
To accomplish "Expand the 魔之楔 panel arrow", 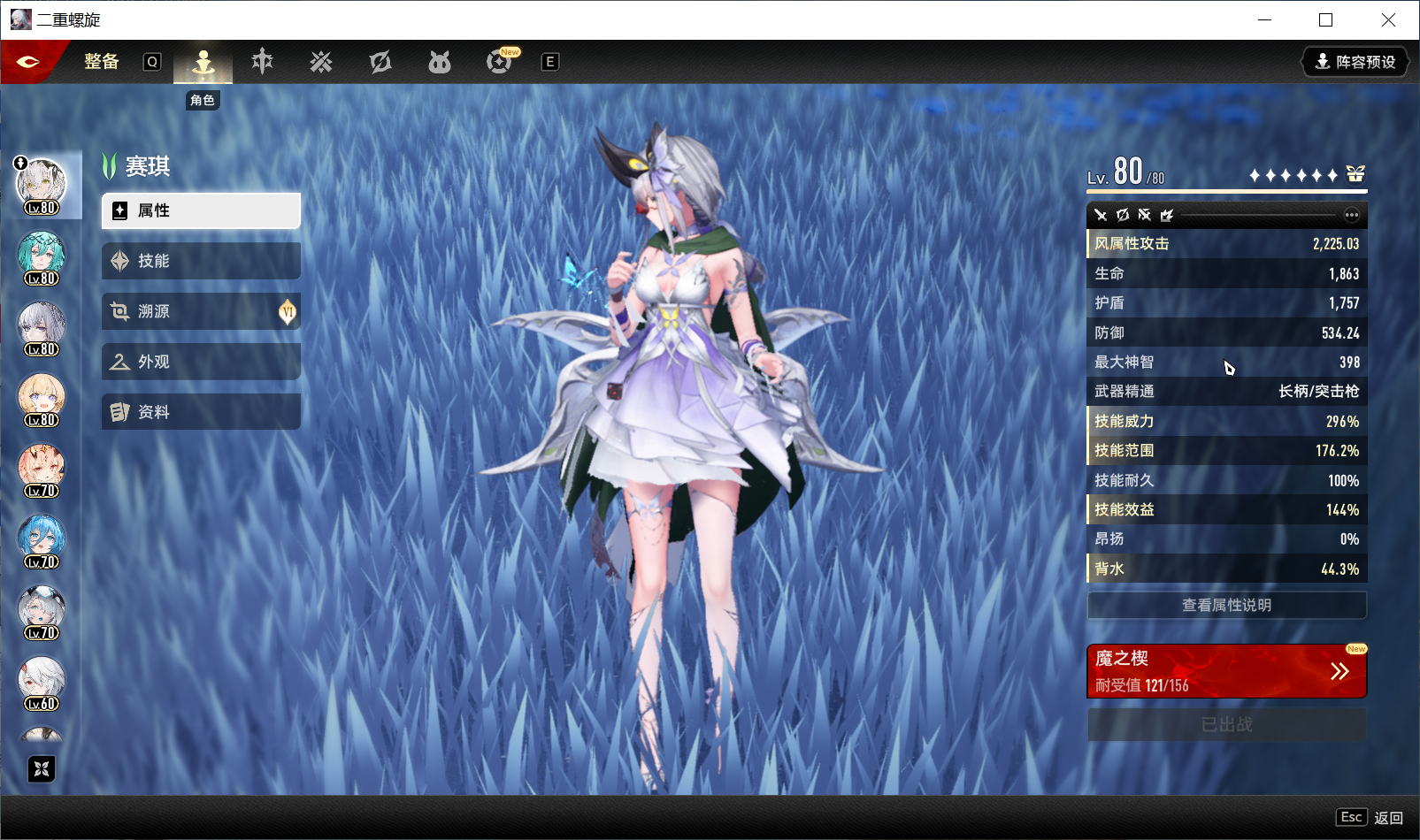I will [1339, 671].
